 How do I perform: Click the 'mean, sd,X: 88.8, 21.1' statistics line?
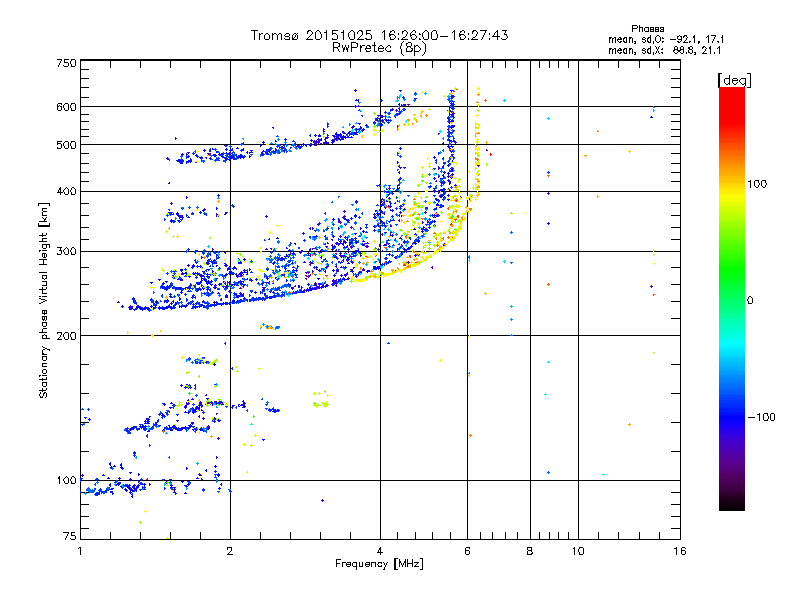pyautogui.click(x=664, y=50)
